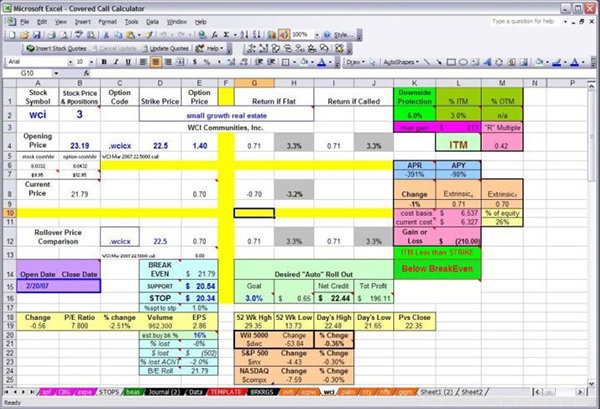The height and width of the screenshot is (409, 600).
Task: Select column G header
Action: pos(254,83)
